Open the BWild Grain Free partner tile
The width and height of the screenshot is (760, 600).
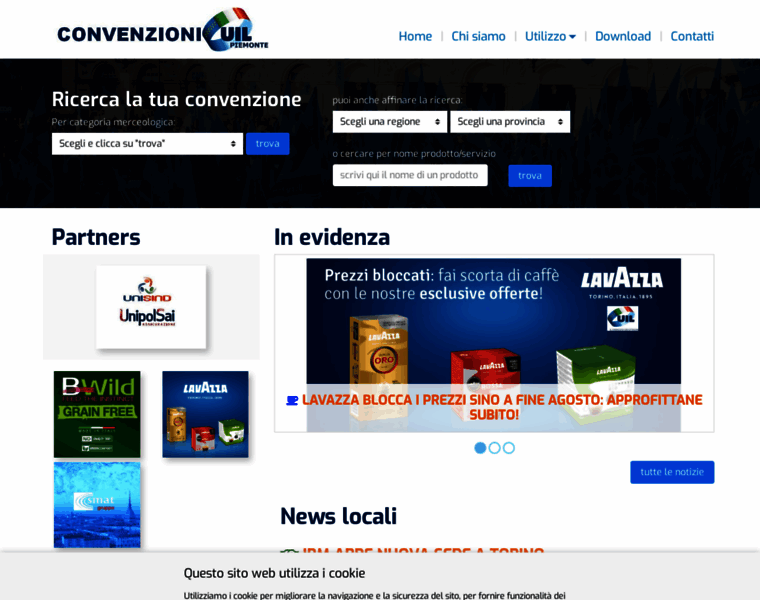click(97, 414)
